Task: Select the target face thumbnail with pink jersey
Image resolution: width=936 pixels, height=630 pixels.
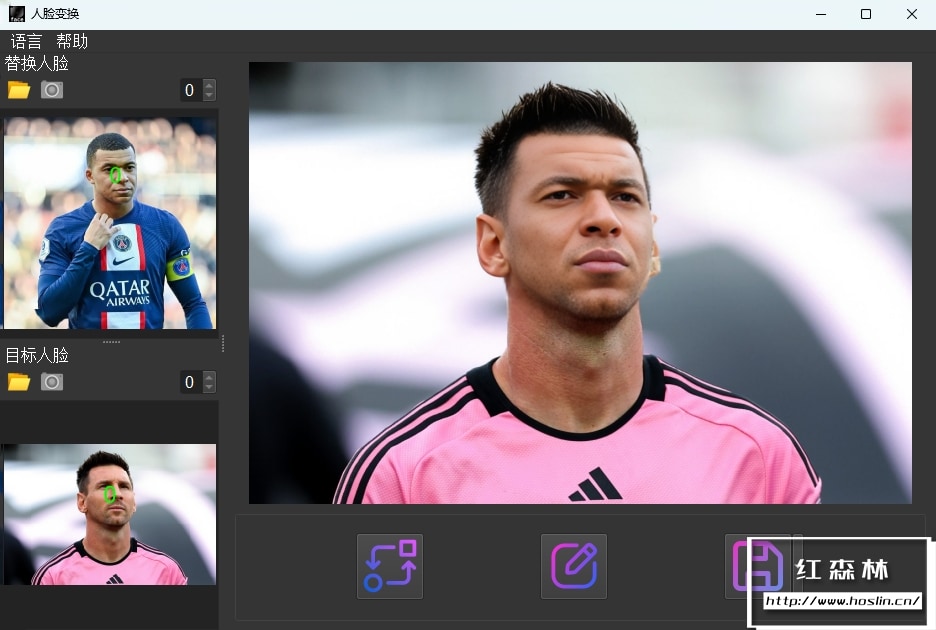Action: (110, 514)
